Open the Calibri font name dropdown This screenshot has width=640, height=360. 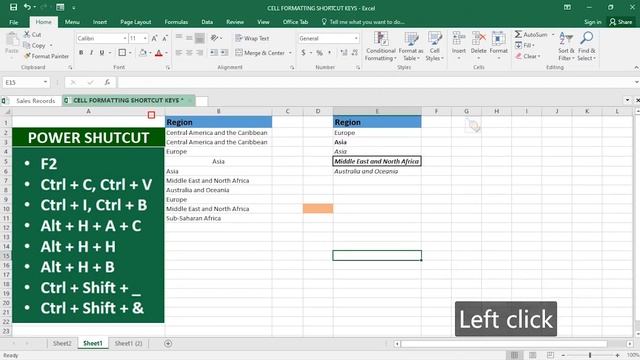point(125,38)
